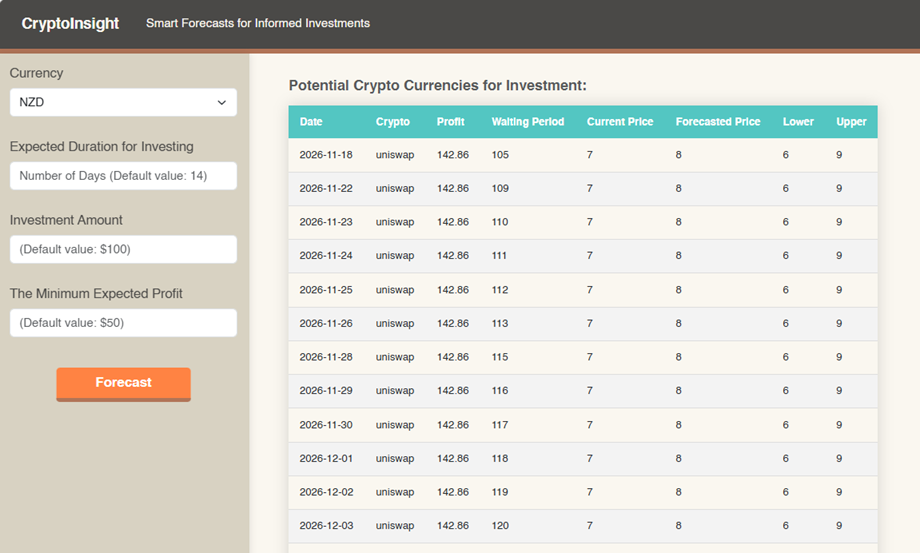920x553 pixels.
Task: Click lower value 6 in 2026-11-28 row
Action: click(786, 357)
